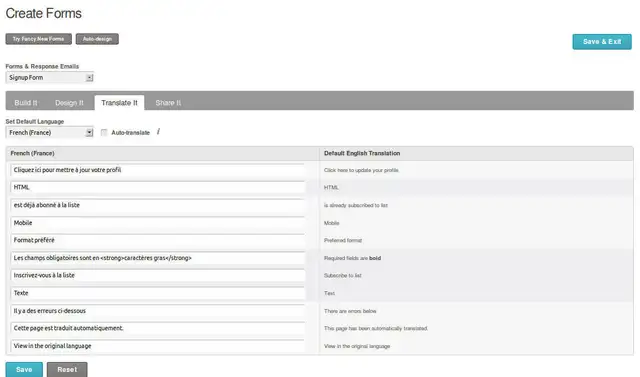Click 'This page has been automatically translated' text
The width and height of the screenshot is (640, 377).
click(x=376, y=328)
